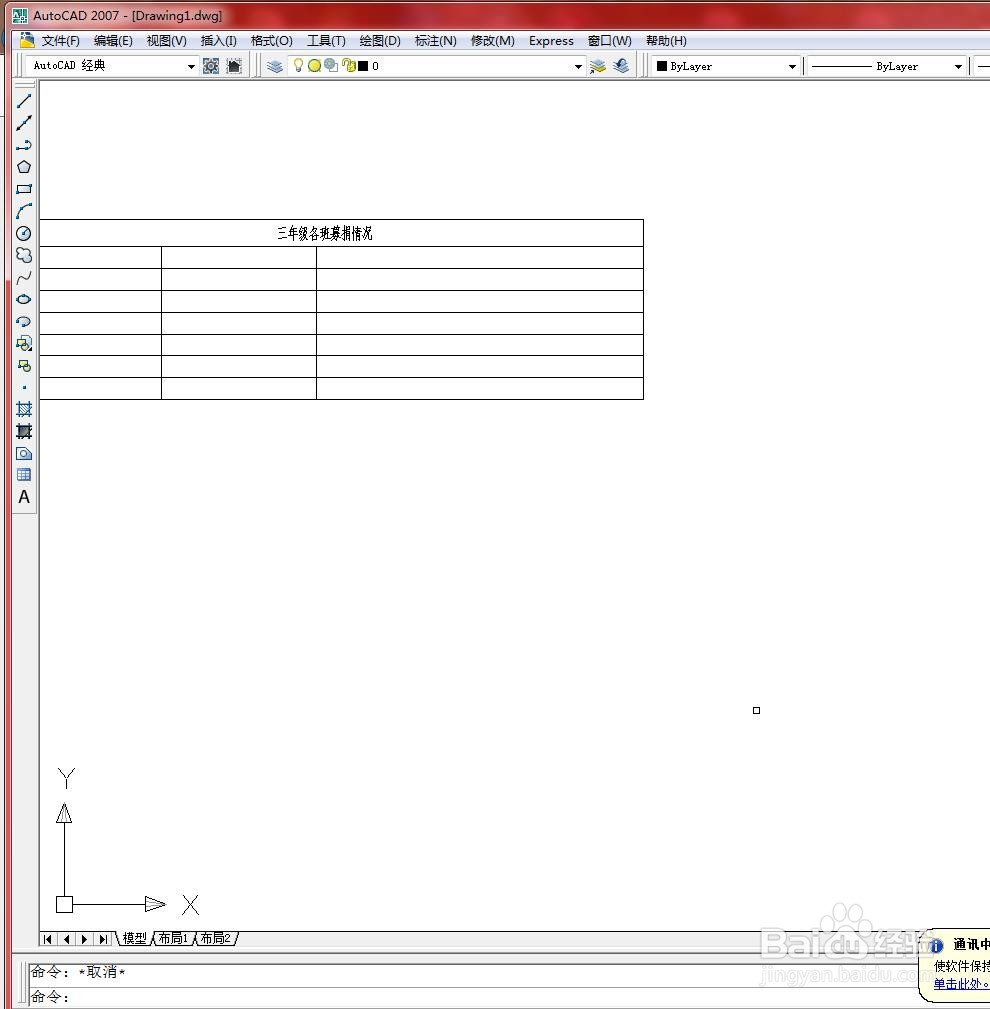Expand the ByLayer color dropdown

[792, 66]
